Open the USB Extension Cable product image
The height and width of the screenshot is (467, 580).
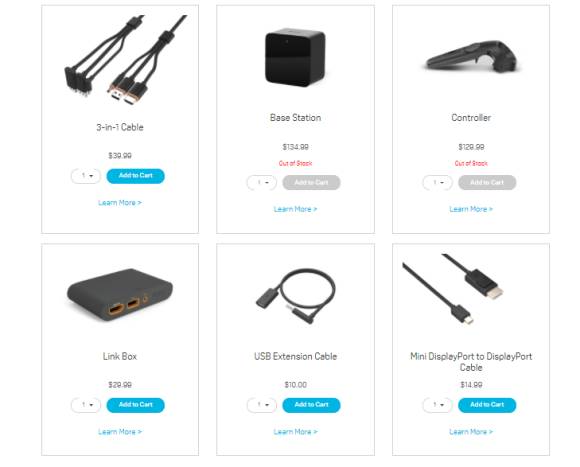pos(296,296)
